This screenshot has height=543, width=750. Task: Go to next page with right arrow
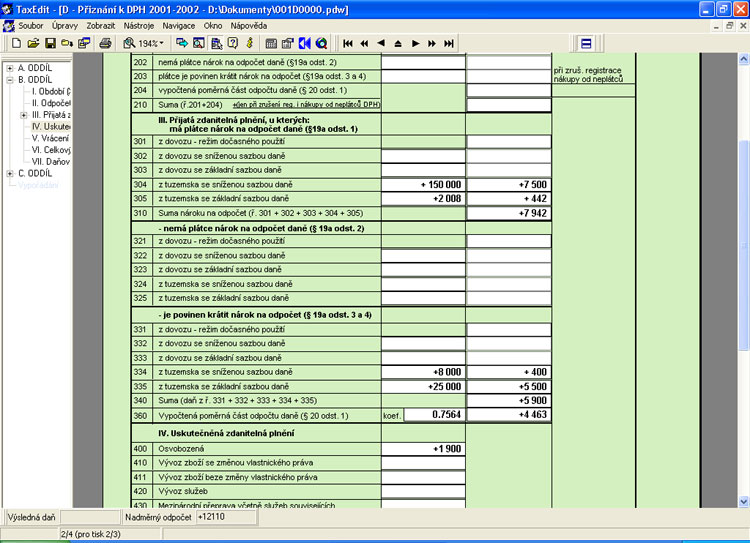(415, 44)
